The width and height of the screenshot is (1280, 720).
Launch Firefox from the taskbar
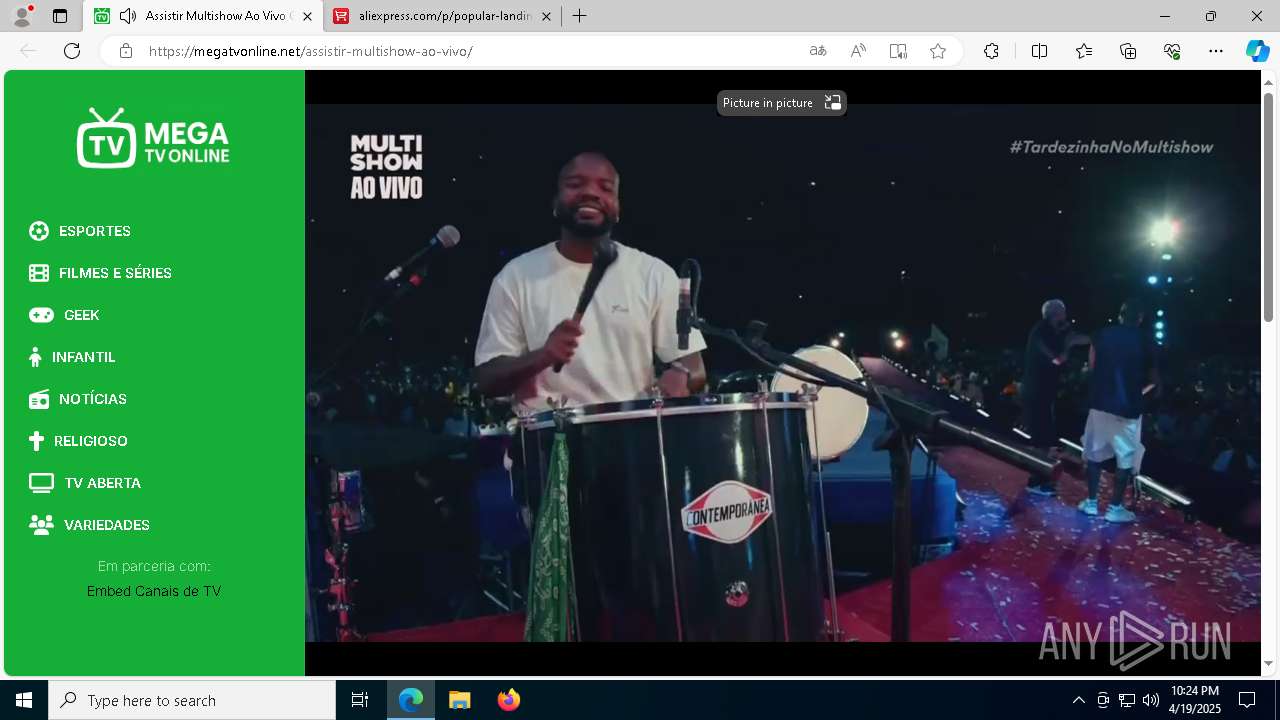(508, 700)
